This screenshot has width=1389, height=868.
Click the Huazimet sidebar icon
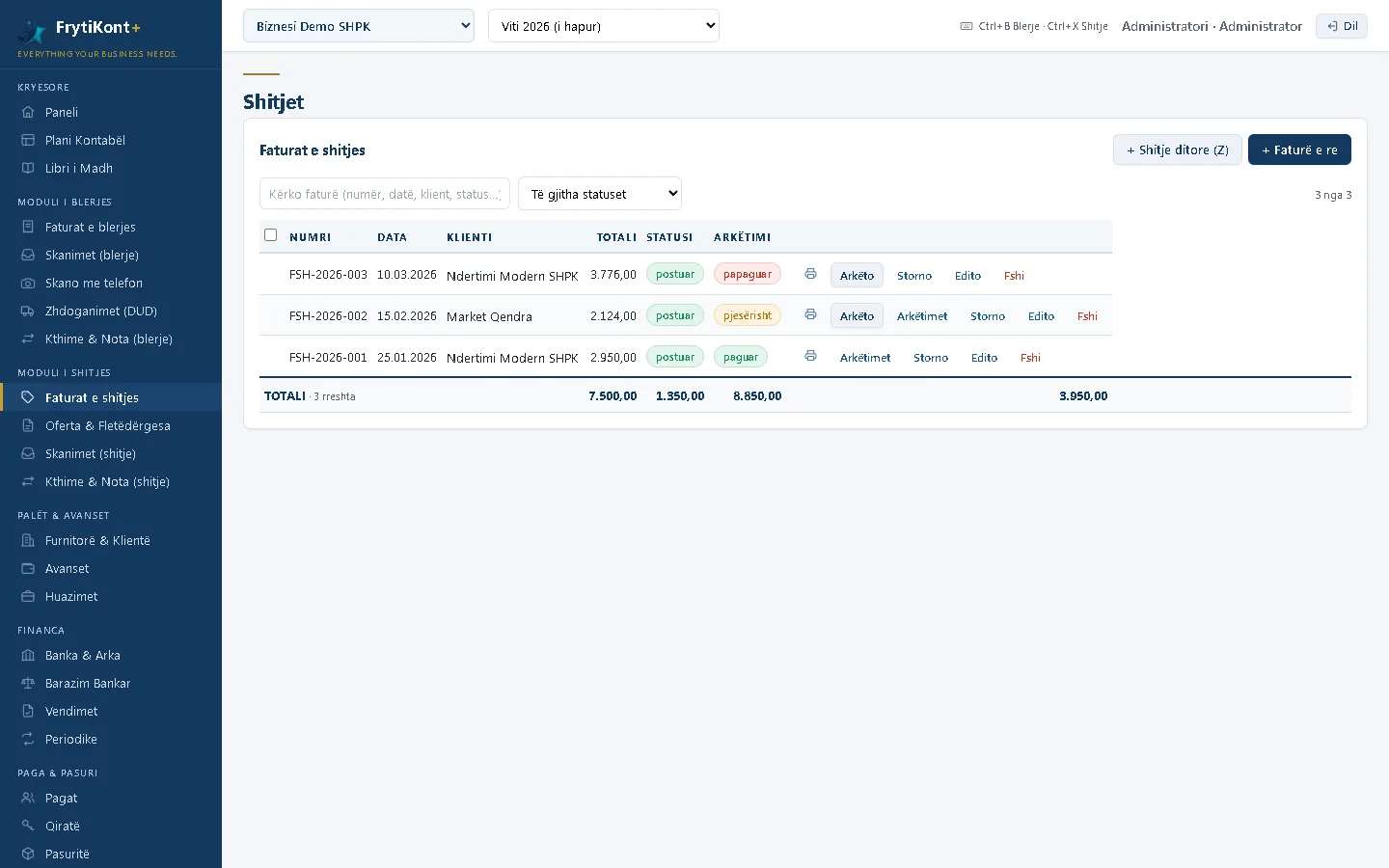28,596
